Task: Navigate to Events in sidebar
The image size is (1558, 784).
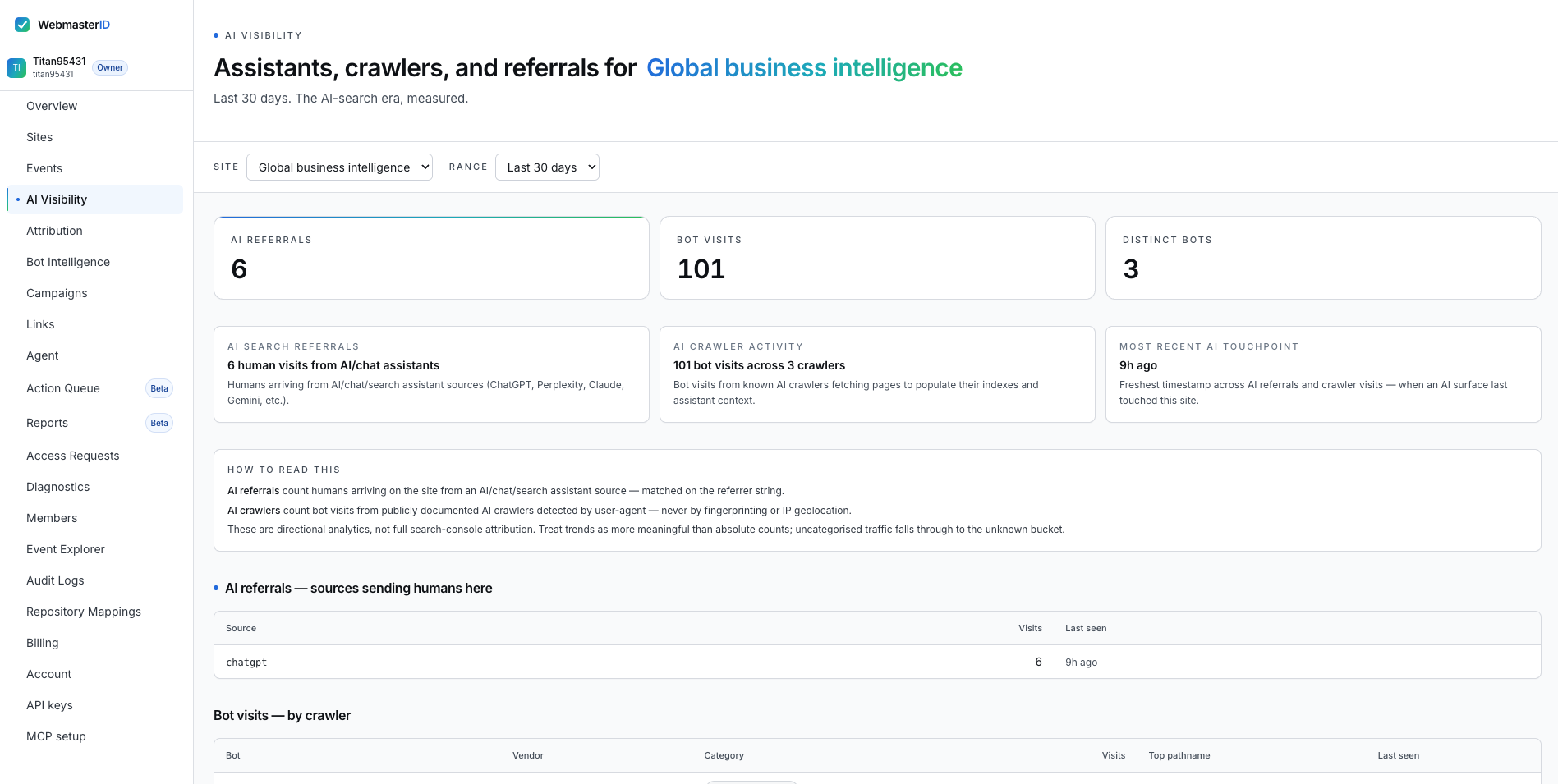Action: click(x=44, y=168)
